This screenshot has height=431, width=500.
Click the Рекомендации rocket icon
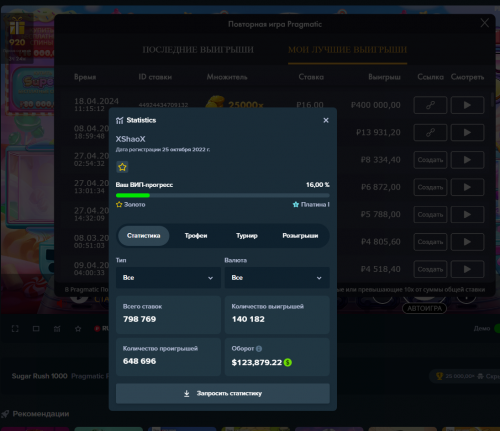tap(5, 414)
